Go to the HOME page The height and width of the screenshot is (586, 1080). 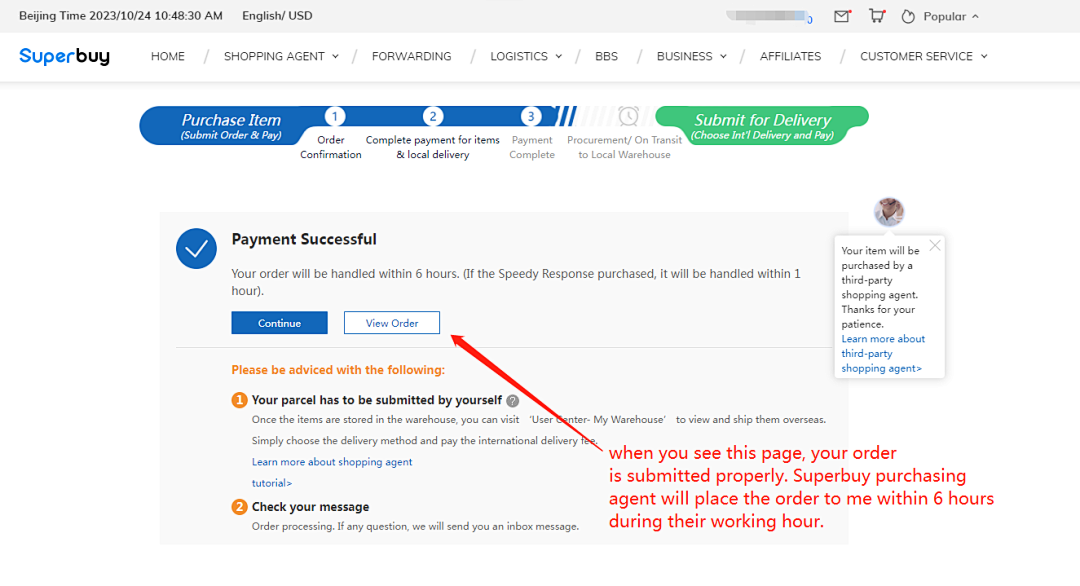pyautogui.click(x=168, y=56)
